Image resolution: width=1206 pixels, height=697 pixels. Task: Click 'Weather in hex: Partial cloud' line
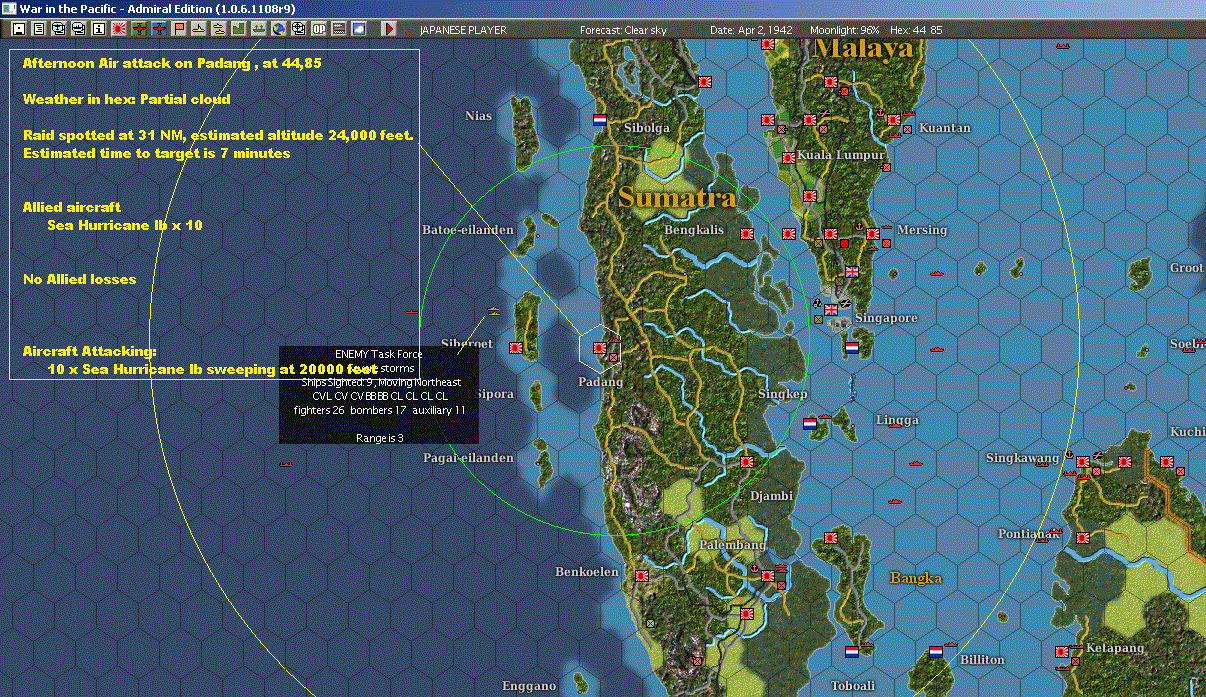127,99
